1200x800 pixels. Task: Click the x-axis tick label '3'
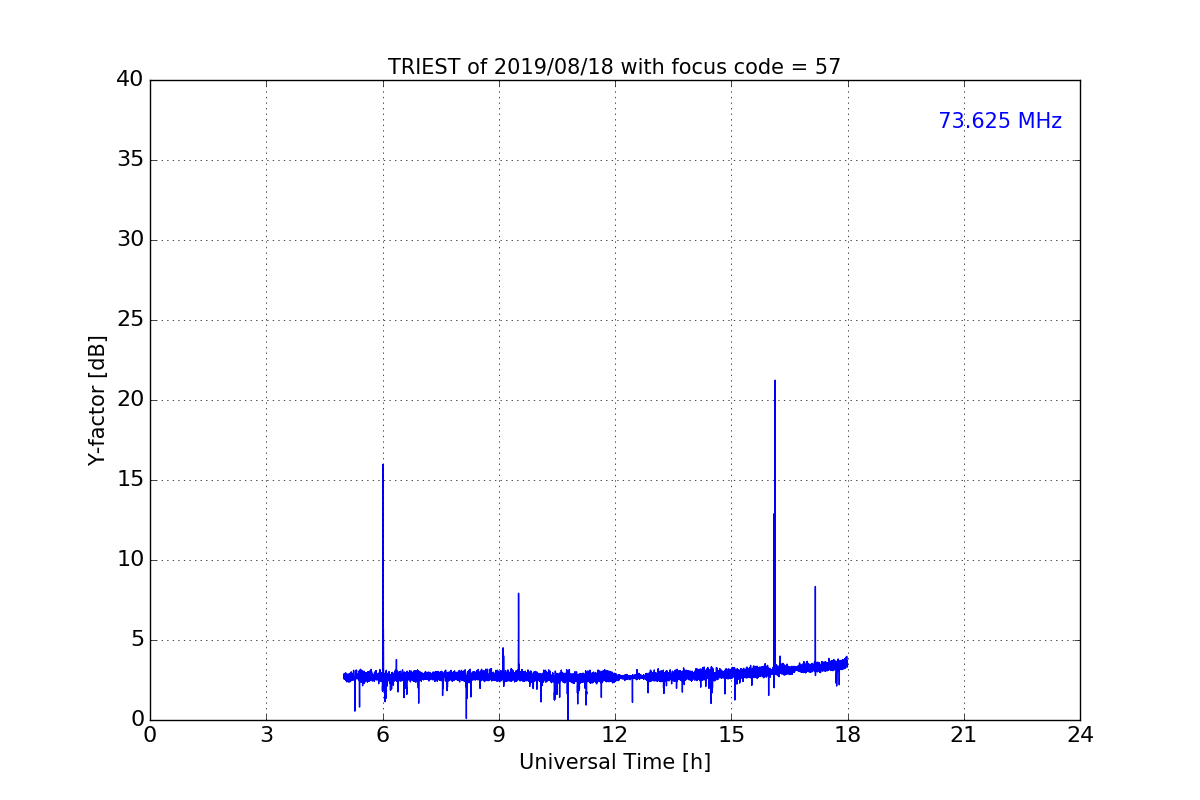(266, 735)
